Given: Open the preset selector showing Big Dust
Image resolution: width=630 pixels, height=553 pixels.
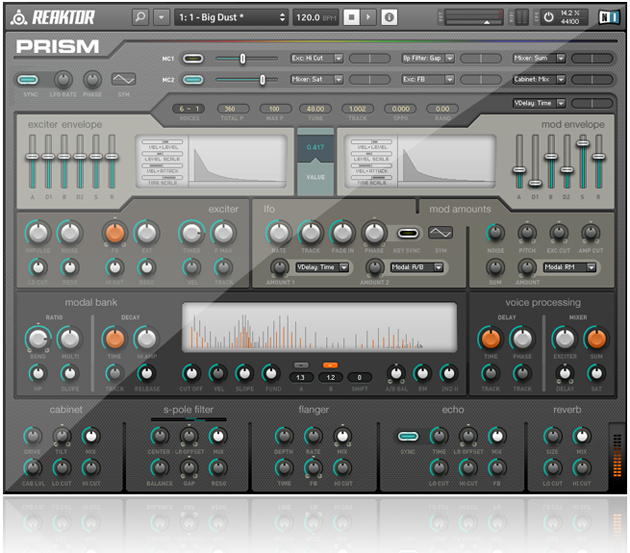Looking at the screenshot, I should 231,17.
